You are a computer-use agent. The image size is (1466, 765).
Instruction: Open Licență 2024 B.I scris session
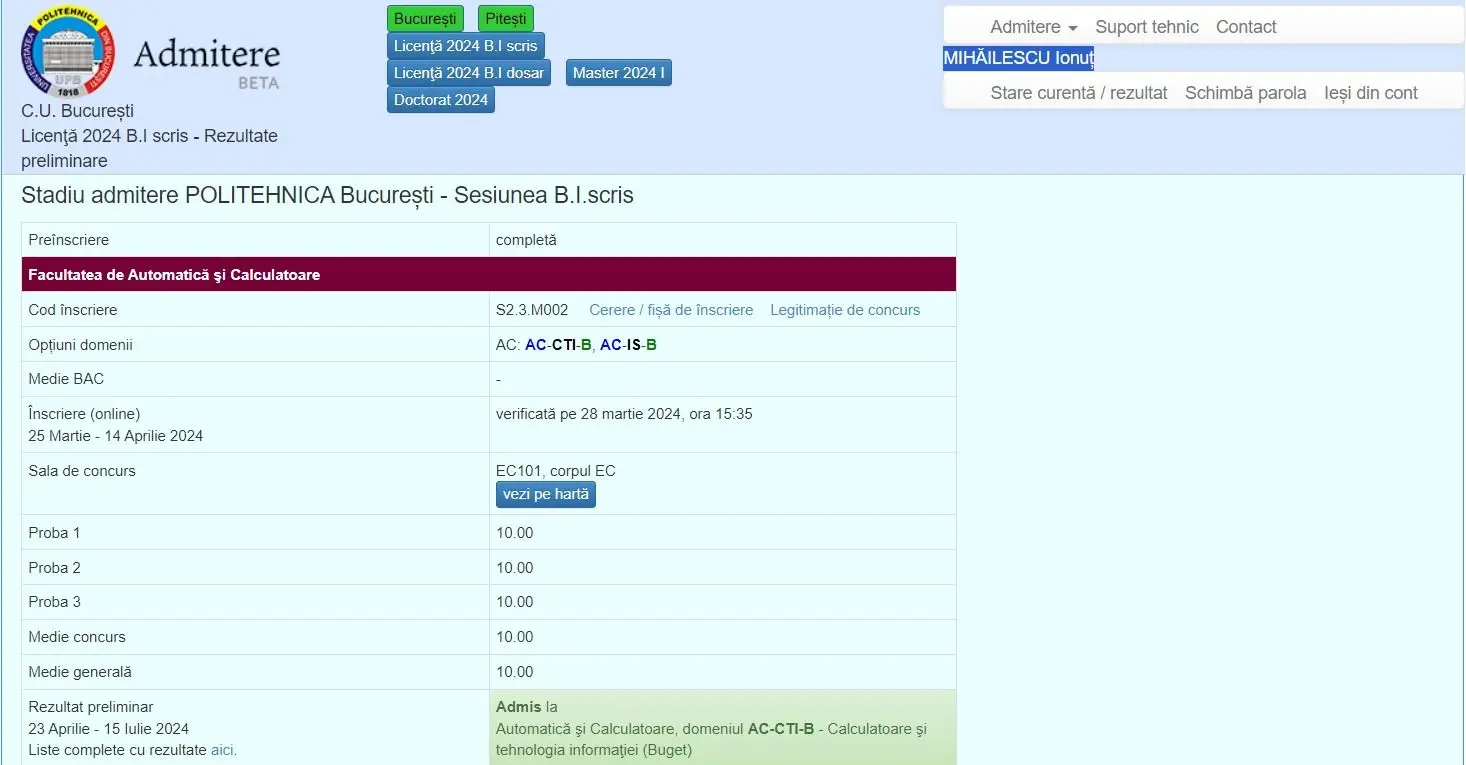pos(466,46)
